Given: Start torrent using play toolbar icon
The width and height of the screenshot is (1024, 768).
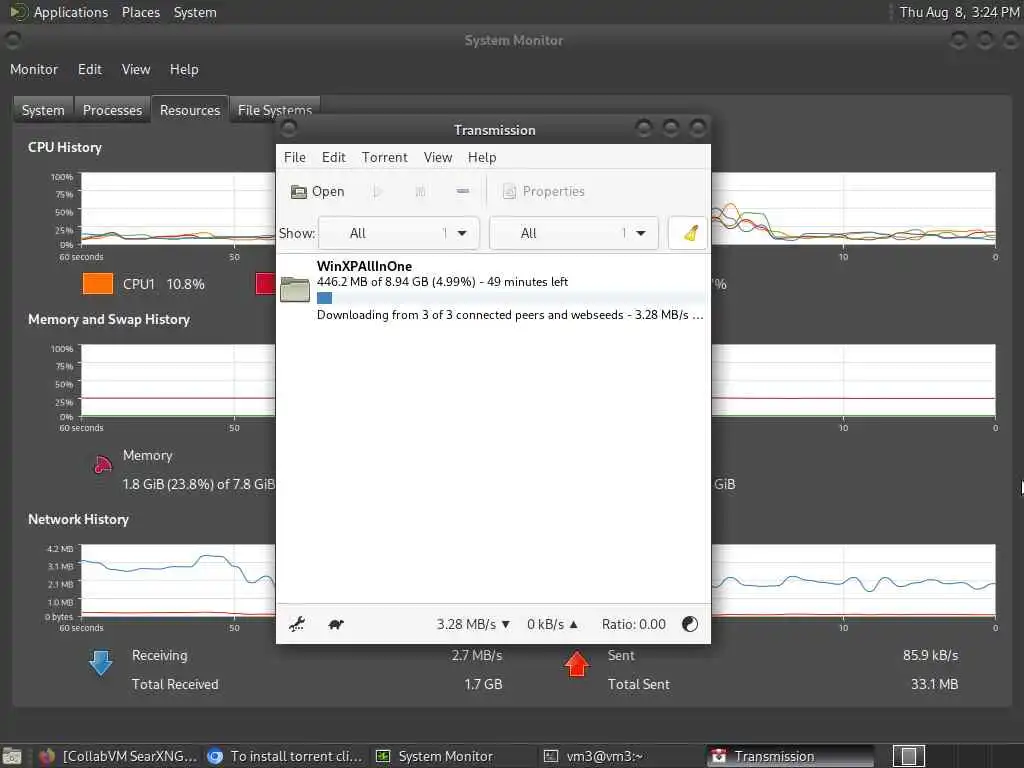Looking at the screenshot, I should [377, 191].
